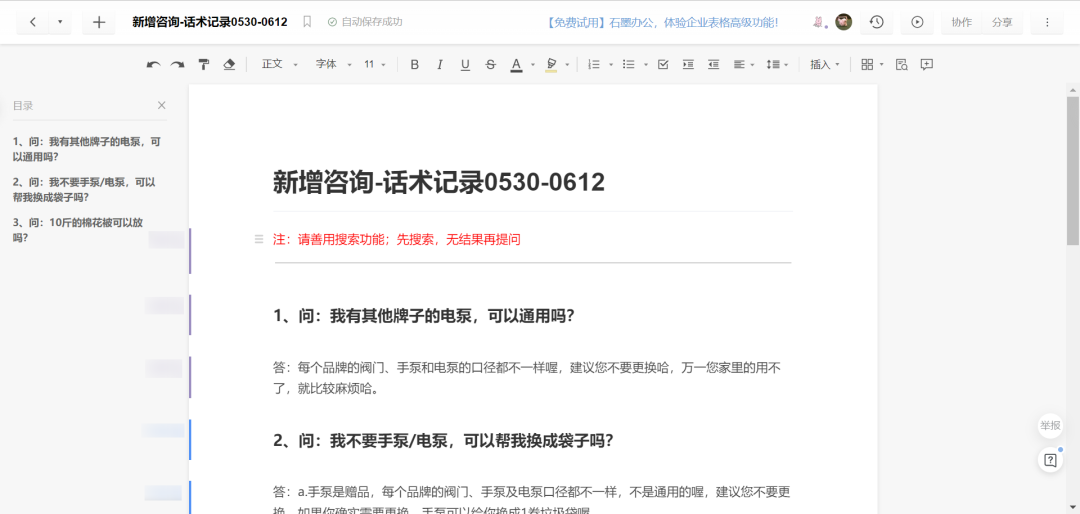This screenshot has width=1080, height=514.
Task: Open the 字体 font dropdown
Action: [x=333, y=64]
